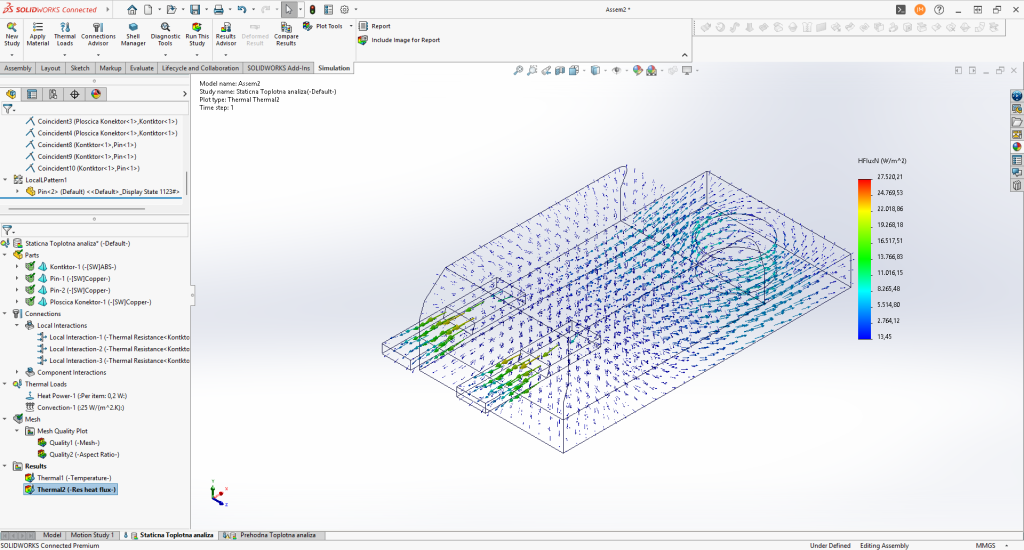Open the Run This Study dropdown arrow
This screenshot has width=1024, height=550.
[x=197, y=55]
